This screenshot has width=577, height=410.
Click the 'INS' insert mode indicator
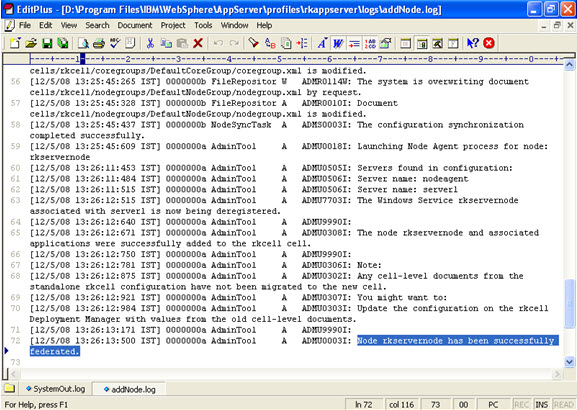(x=541, y=404)
